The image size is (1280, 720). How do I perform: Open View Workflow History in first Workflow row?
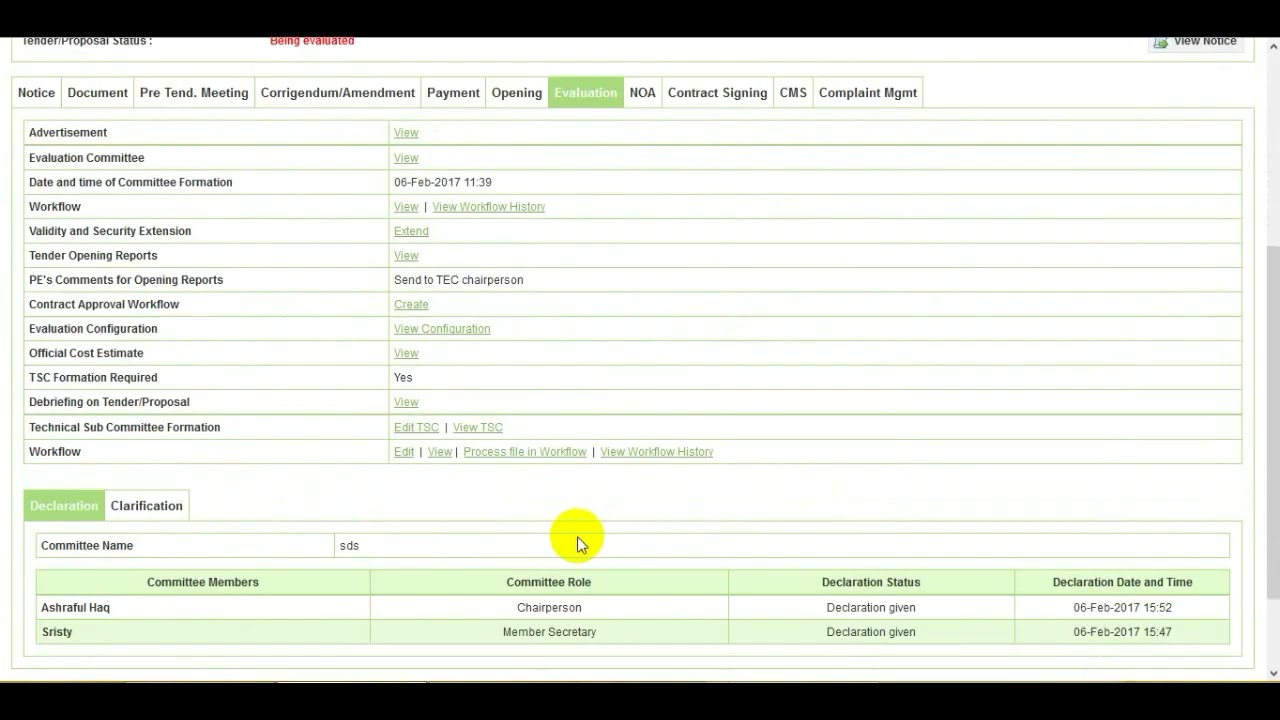coord(489,207)
